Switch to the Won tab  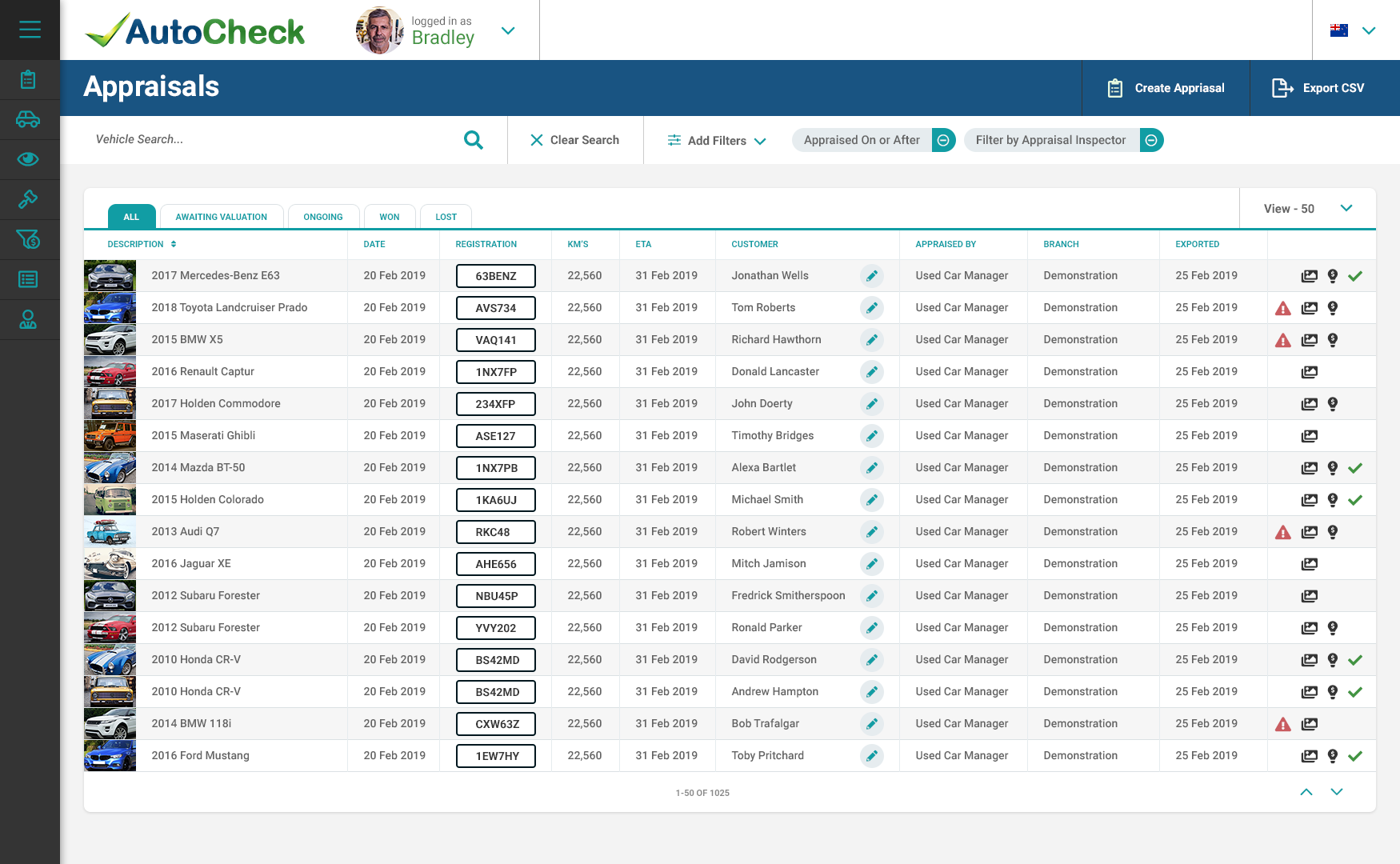390,217
